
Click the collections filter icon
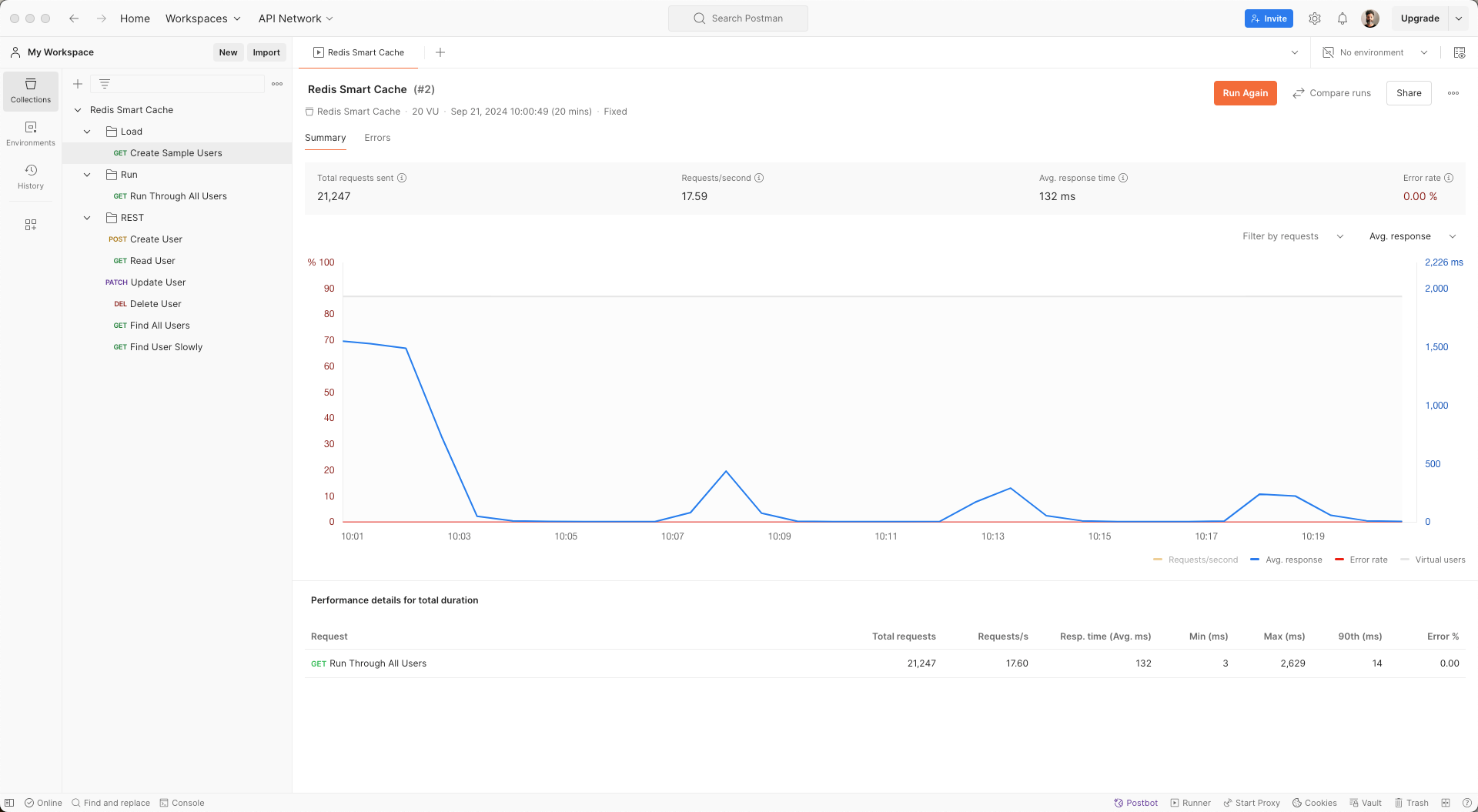(105, 84)
